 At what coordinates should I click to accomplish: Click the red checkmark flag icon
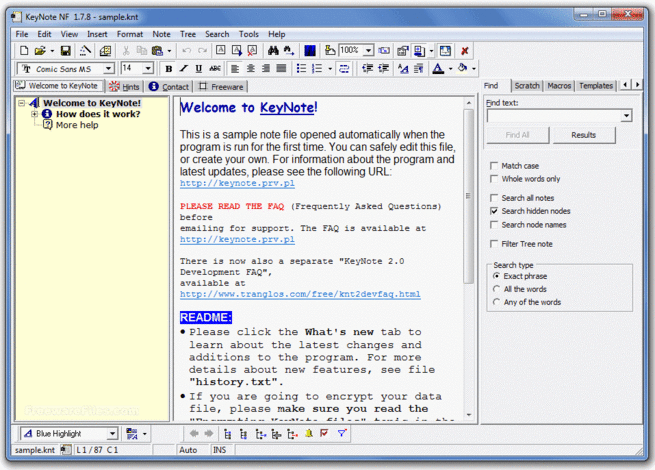point(324,434)
